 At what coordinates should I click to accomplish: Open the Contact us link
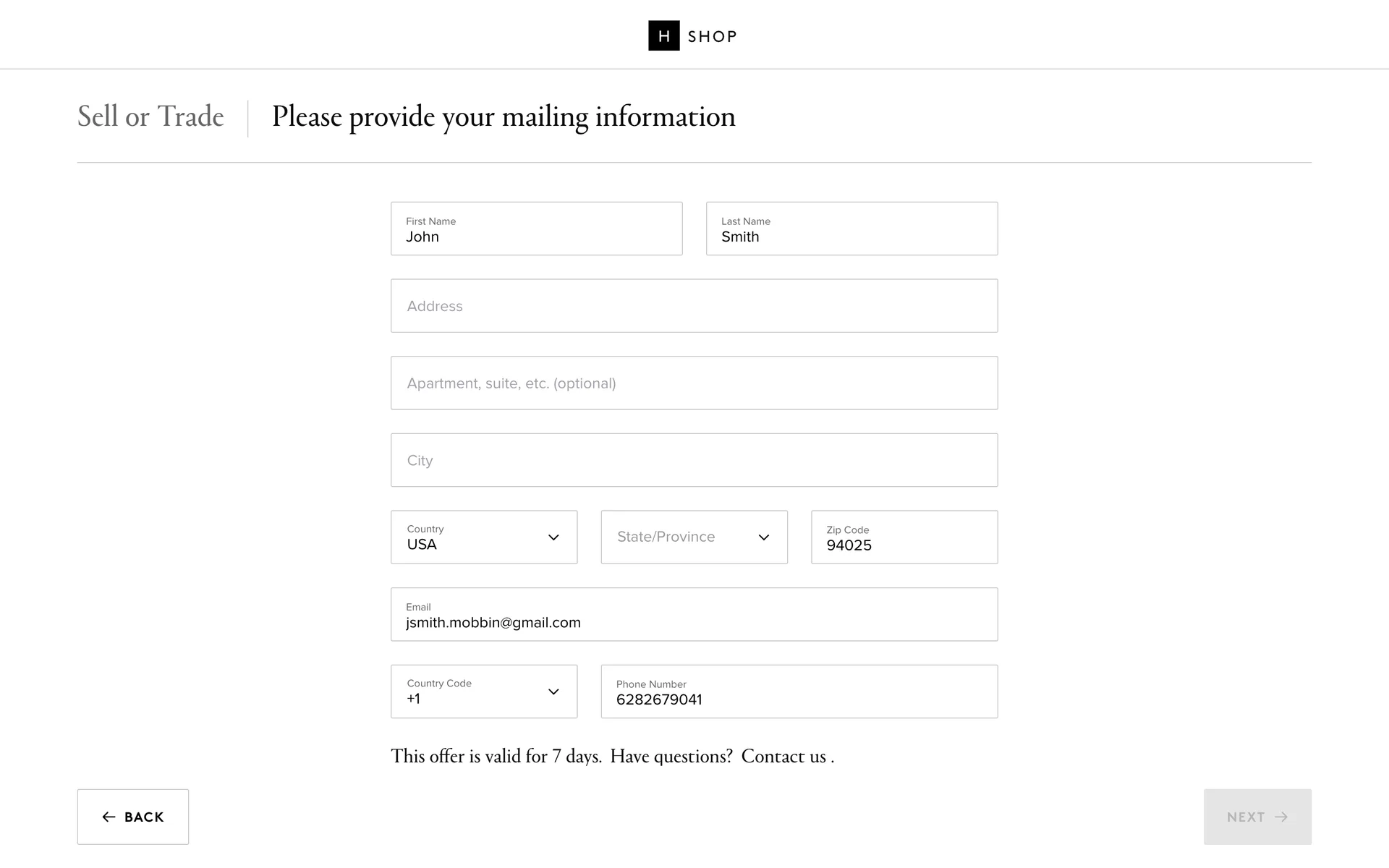coord(783,757)
